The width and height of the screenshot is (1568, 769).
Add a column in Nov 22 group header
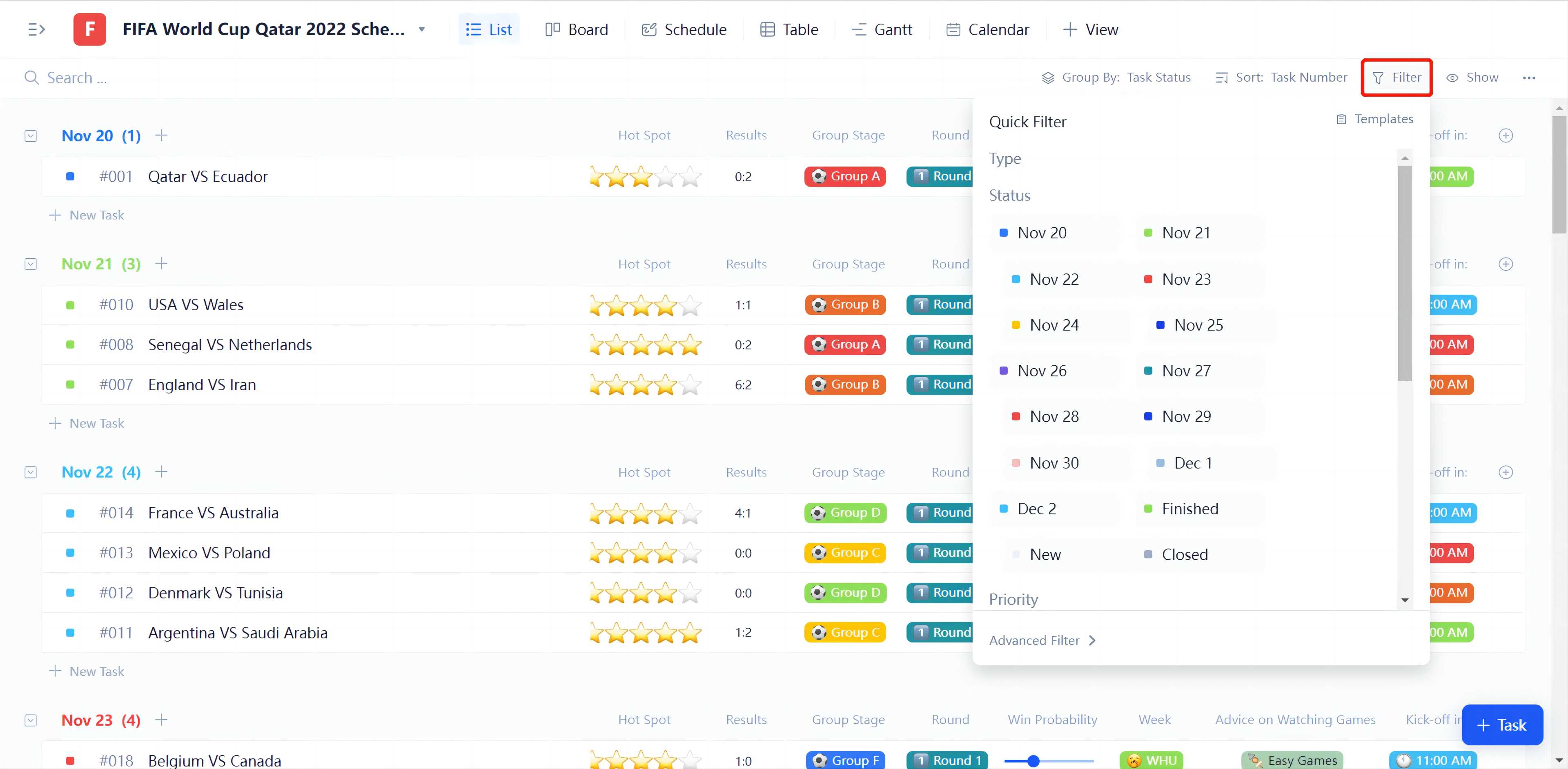coord(1505,472)
